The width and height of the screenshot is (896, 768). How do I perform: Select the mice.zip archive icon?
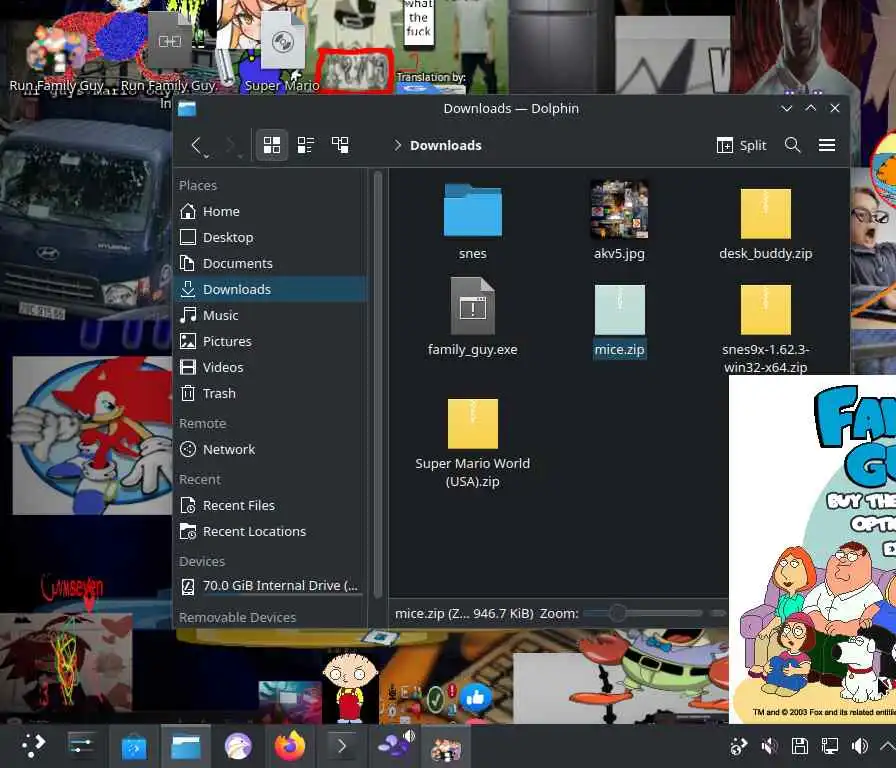pyautogui.click(x=619, y=309)
